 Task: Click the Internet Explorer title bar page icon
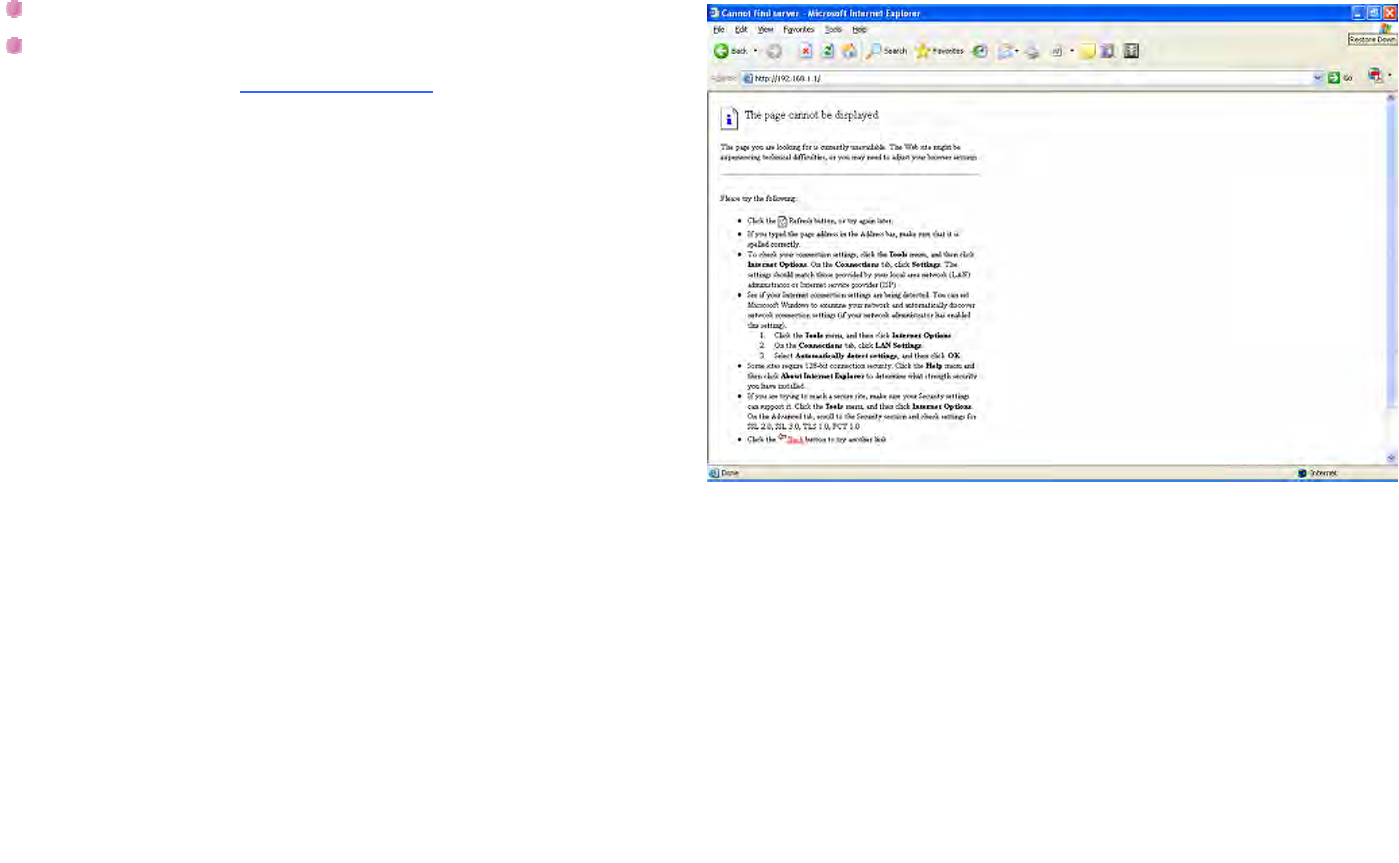[714, 13]
